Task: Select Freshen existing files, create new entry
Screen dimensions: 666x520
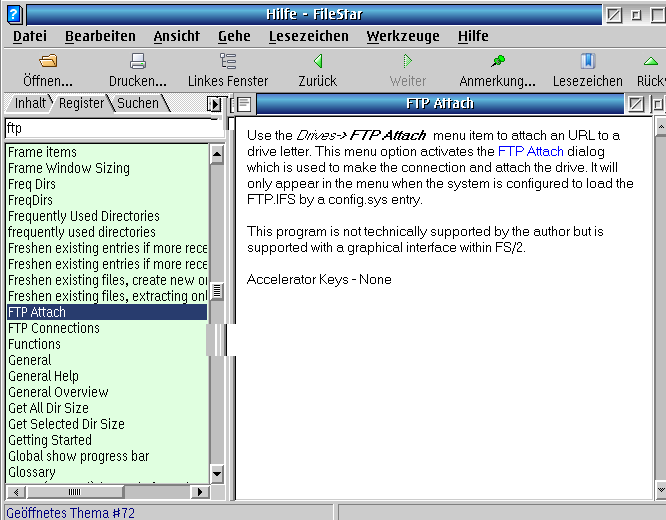Action: click(107, 280)
